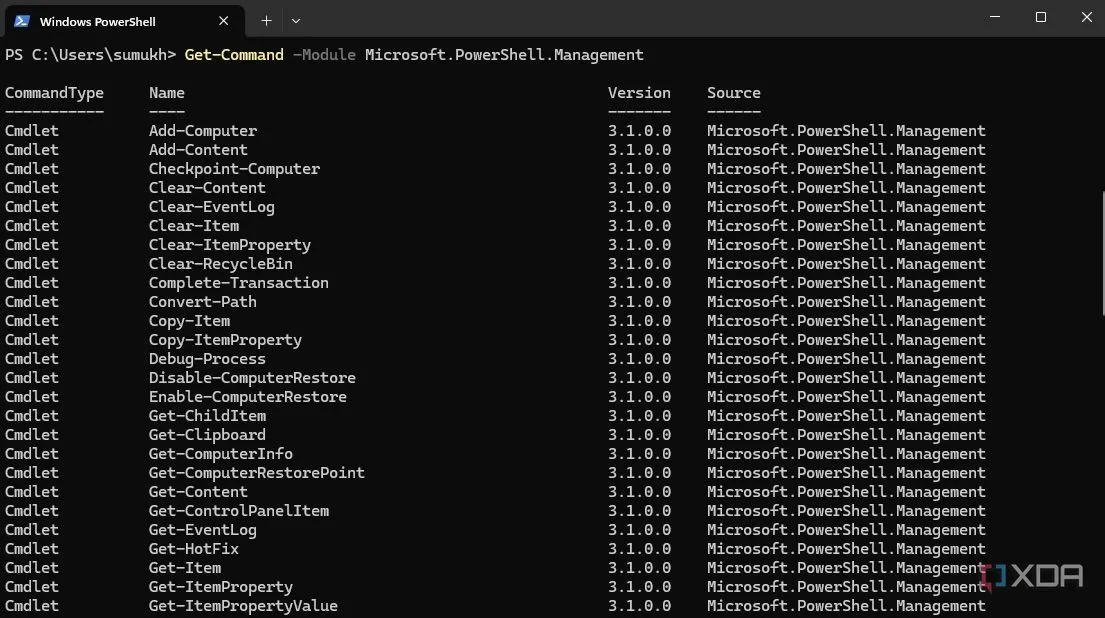Screen dimensions: 1105x618
Task: Click the terminal vertical scrollbar thumb
Action: pyautogui.click(x=1102, y=254)
